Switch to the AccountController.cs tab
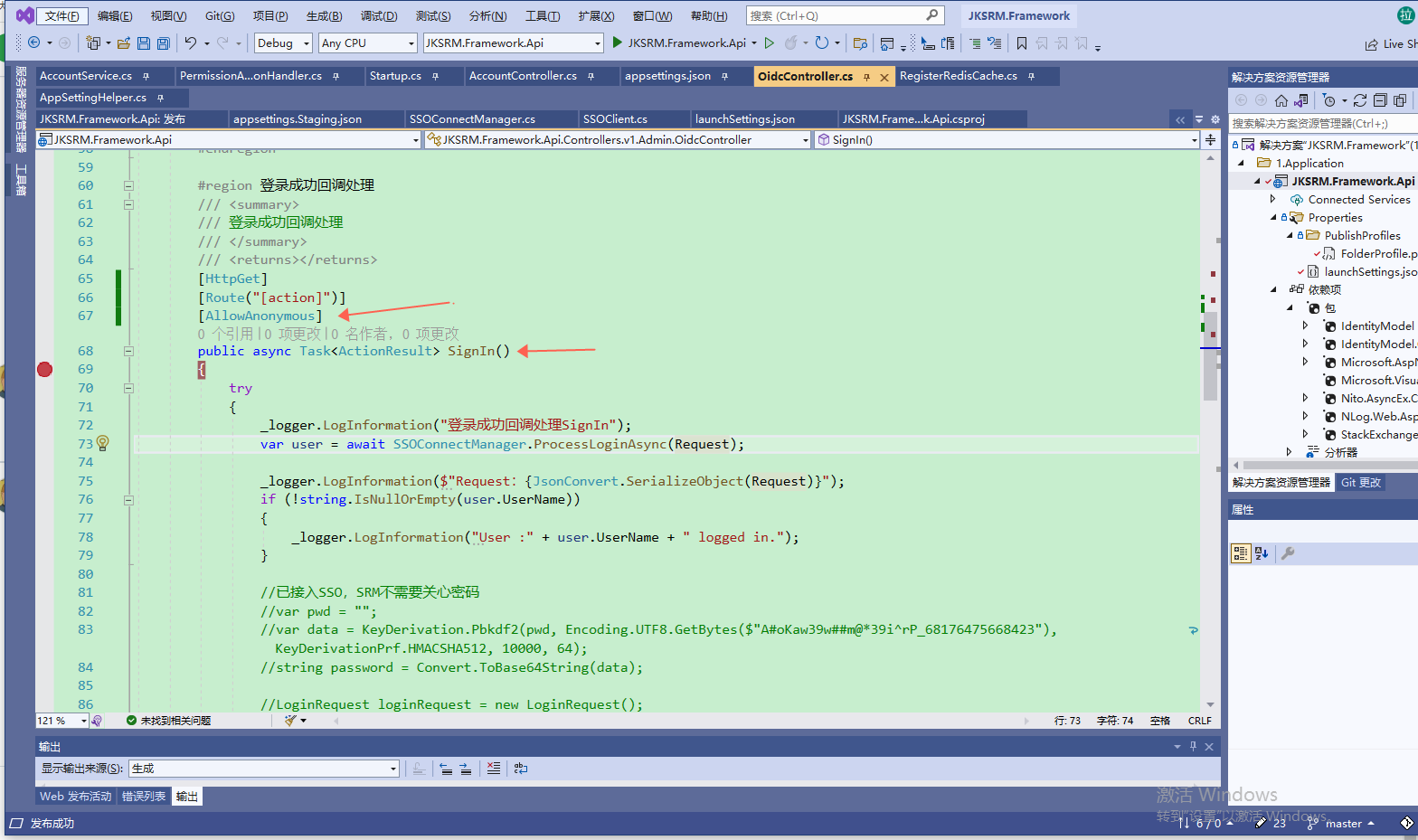This screenshot has height=840, width=1418. point(523,76)
